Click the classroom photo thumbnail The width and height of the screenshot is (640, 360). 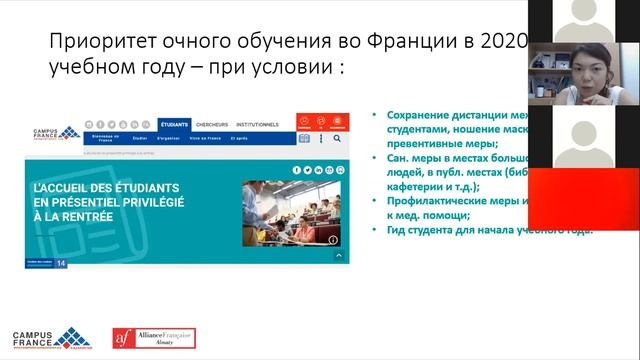click(x=291, y=213)
